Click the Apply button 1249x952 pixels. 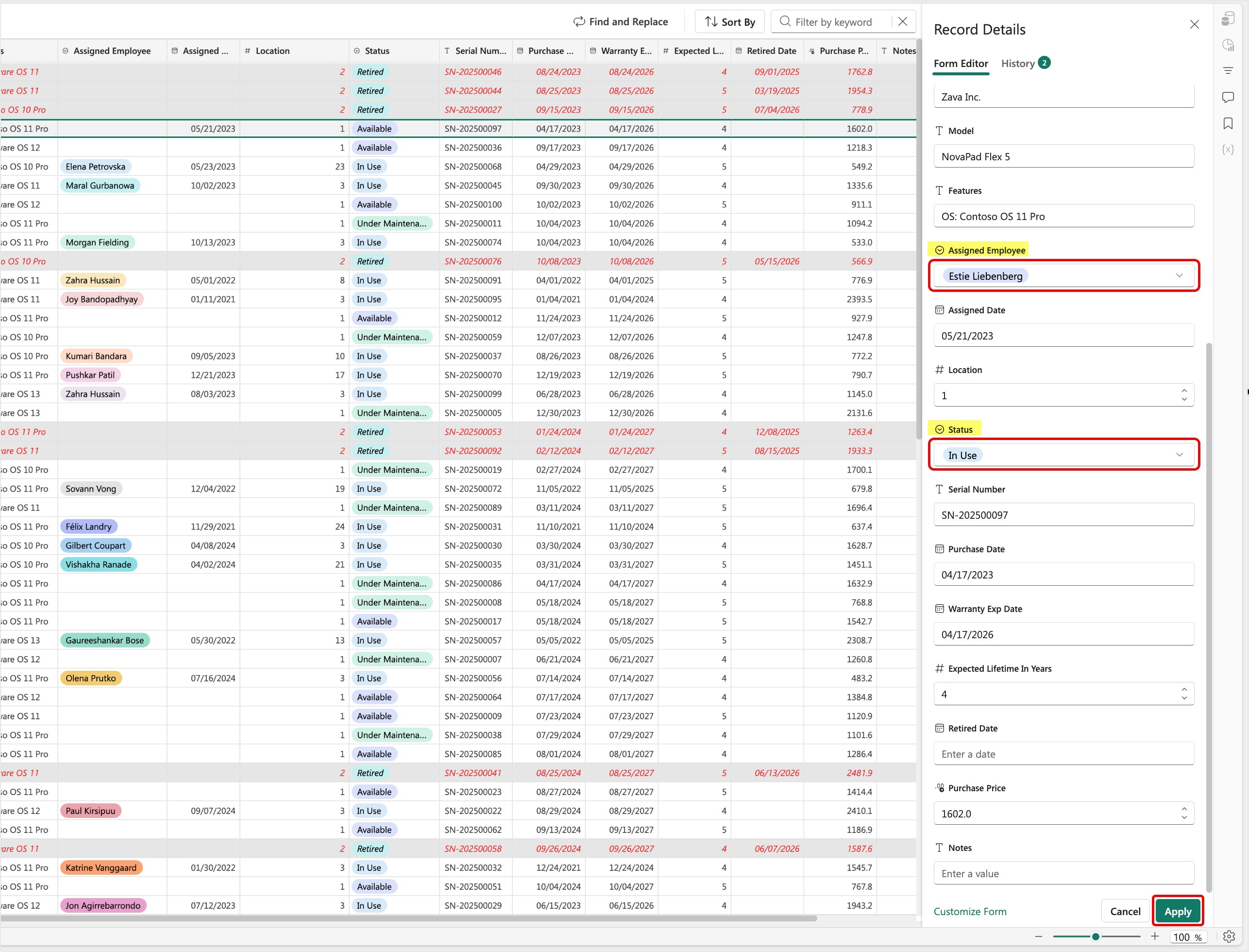pyautogui.click(x=1178, y=911)
